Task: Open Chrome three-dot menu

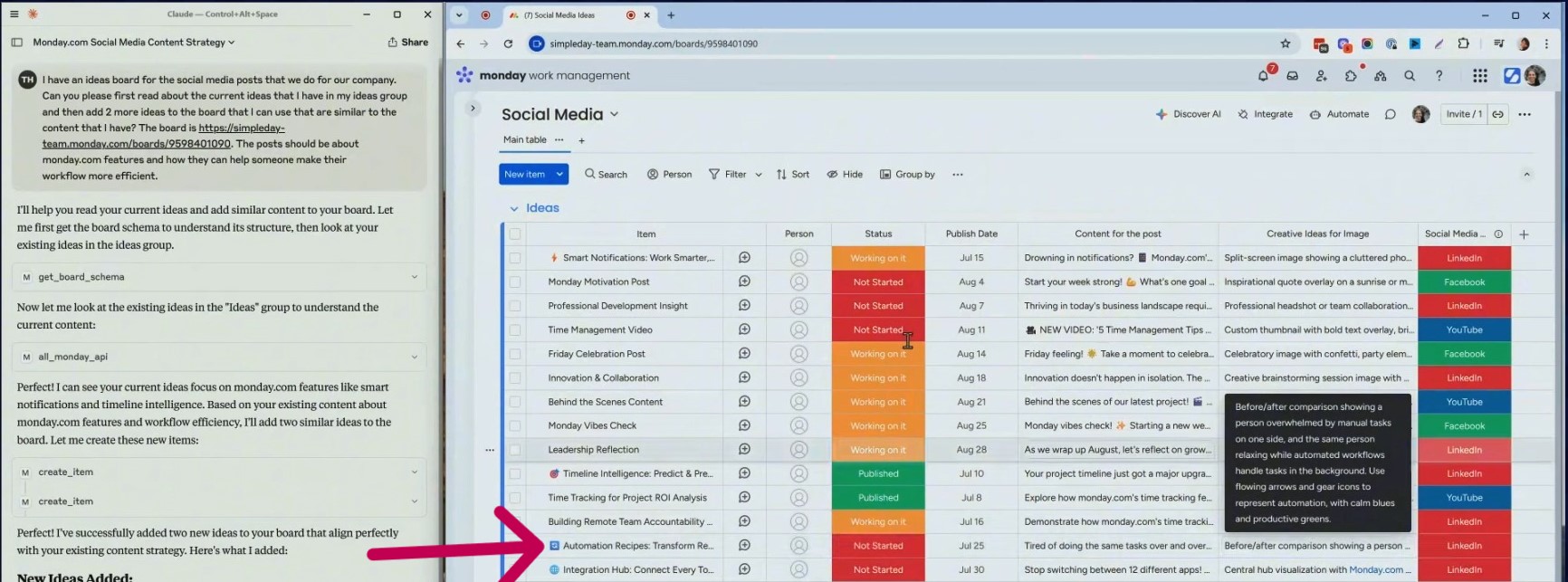Action: [1546, 43]
